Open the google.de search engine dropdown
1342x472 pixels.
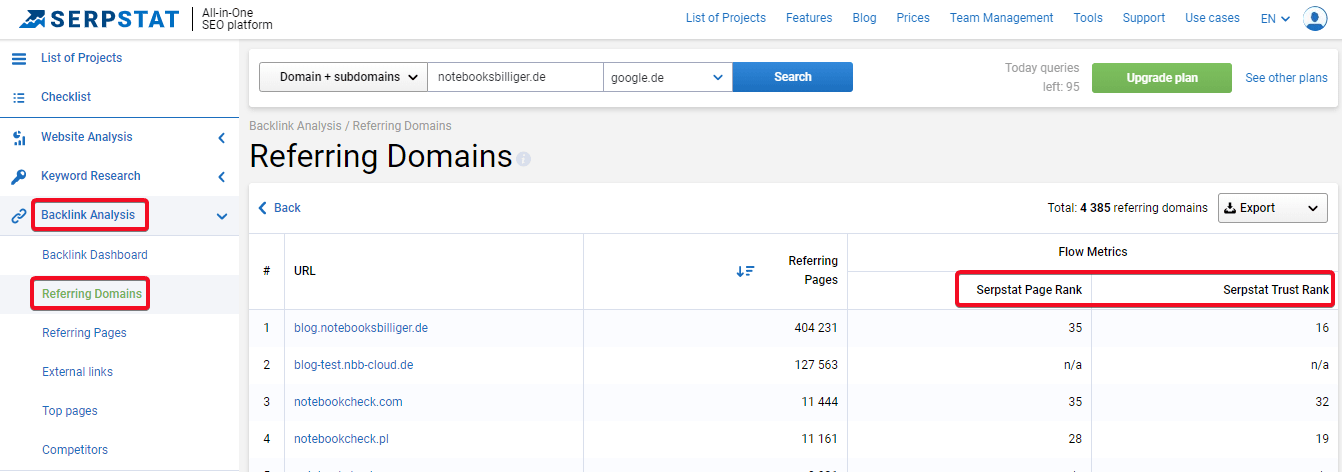click(x=668, y=77)
